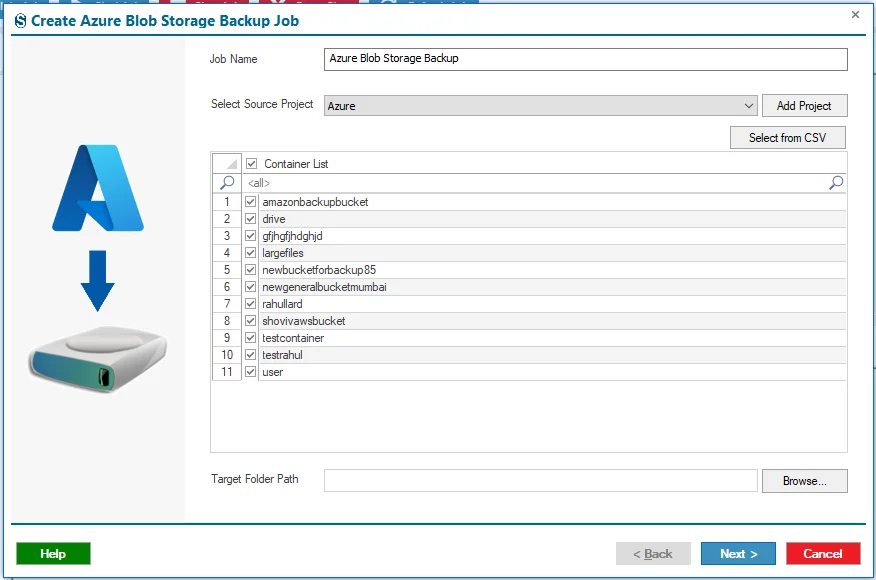Viewport: 876px width, 580px height.
Task: Click the Shoviv logo in the dialog title
Action: pos(21,21)
